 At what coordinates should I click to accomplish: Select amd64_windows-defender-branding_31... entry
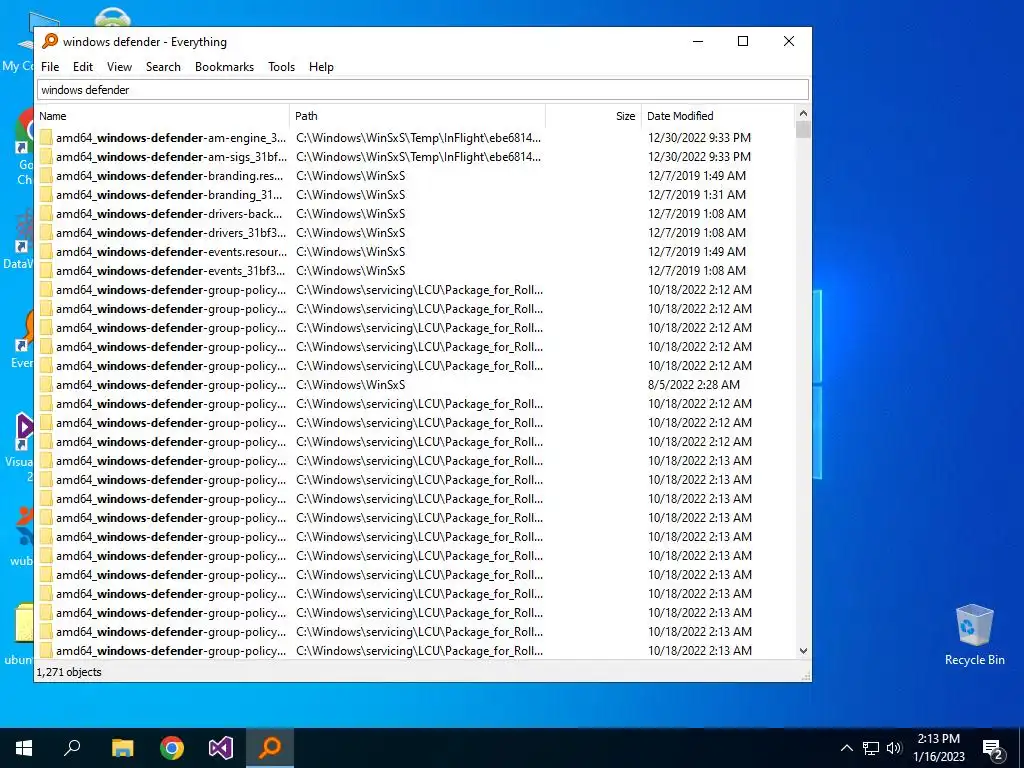click(x=169, y=195)
